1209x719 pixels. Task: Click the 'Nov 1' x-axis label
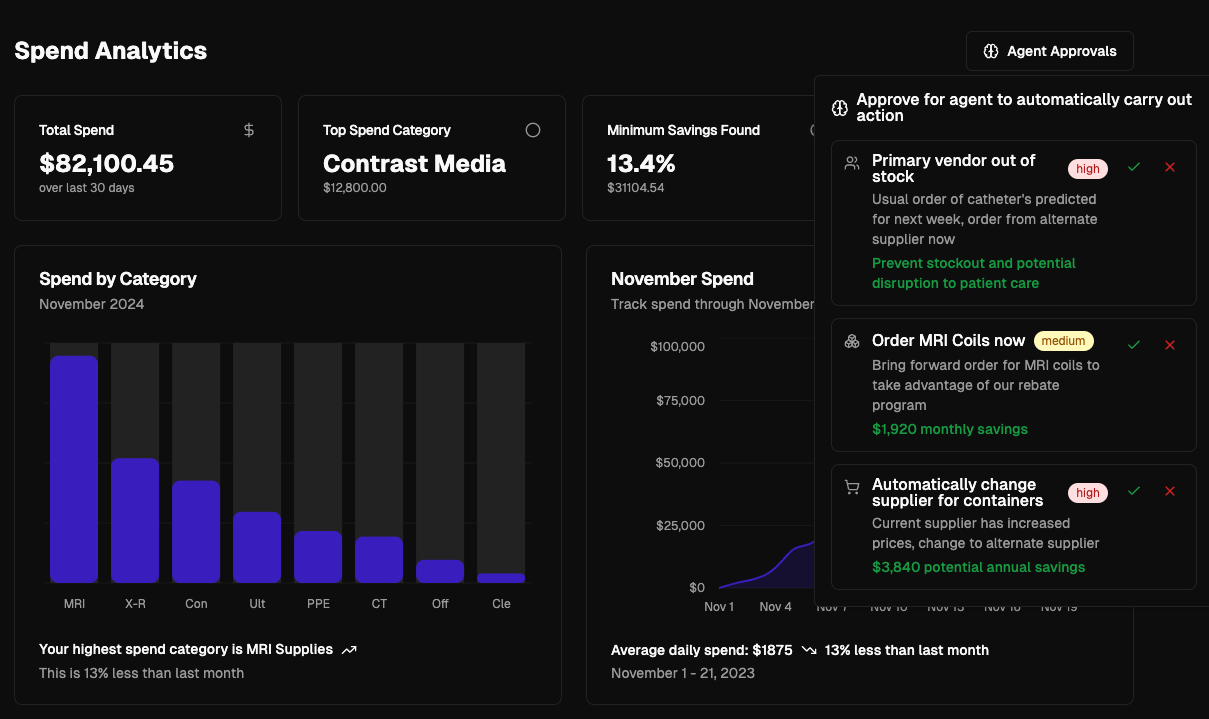click(719, 607)
